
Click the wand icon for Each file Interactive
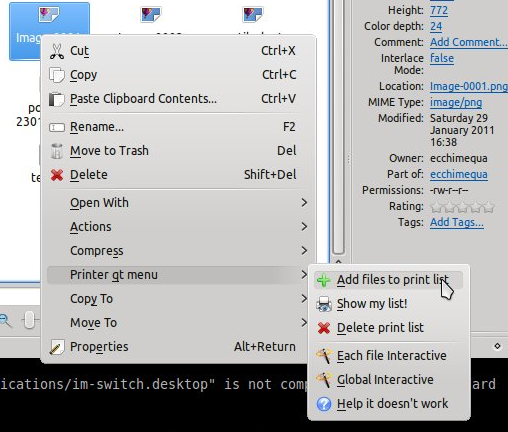pos(324,356)
